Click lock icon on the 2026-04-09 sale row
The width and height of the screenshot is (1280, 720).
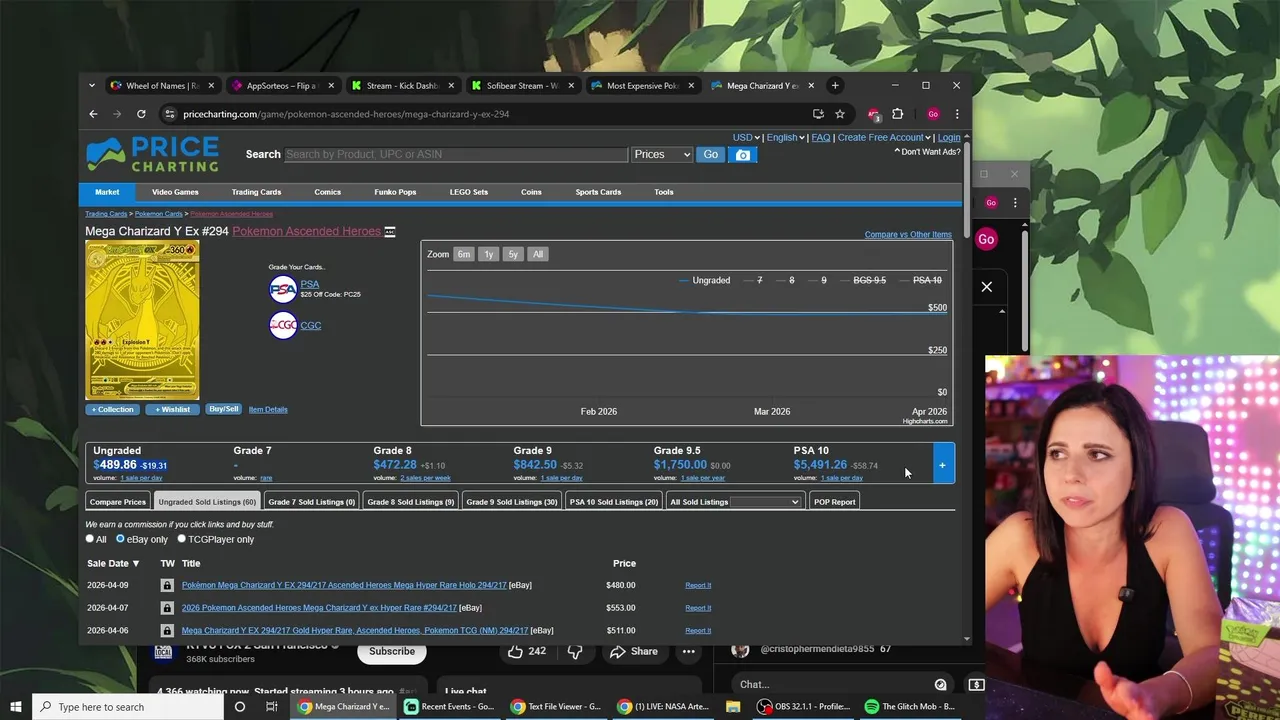click(167, 585)
